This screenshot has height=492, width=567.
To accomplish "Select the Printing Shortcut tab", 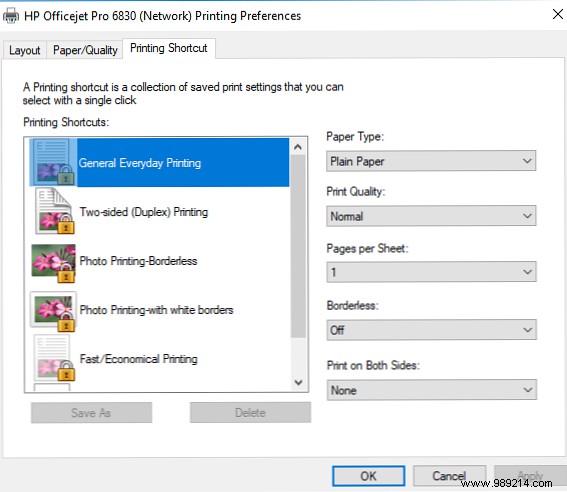I will pos(169,48).
